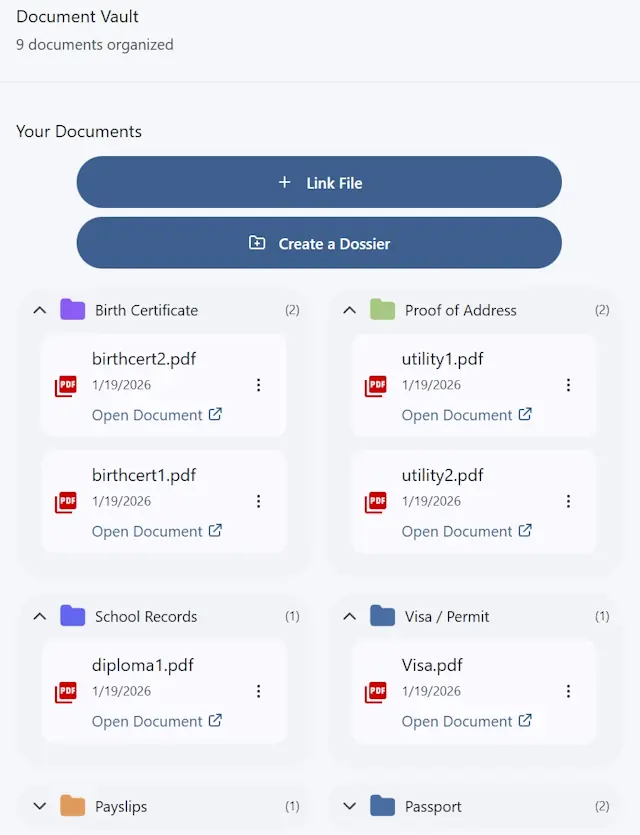The image size is (640, 835).
Task: Click the PDF icon of utility1.pdf
Action: (376, 386)
